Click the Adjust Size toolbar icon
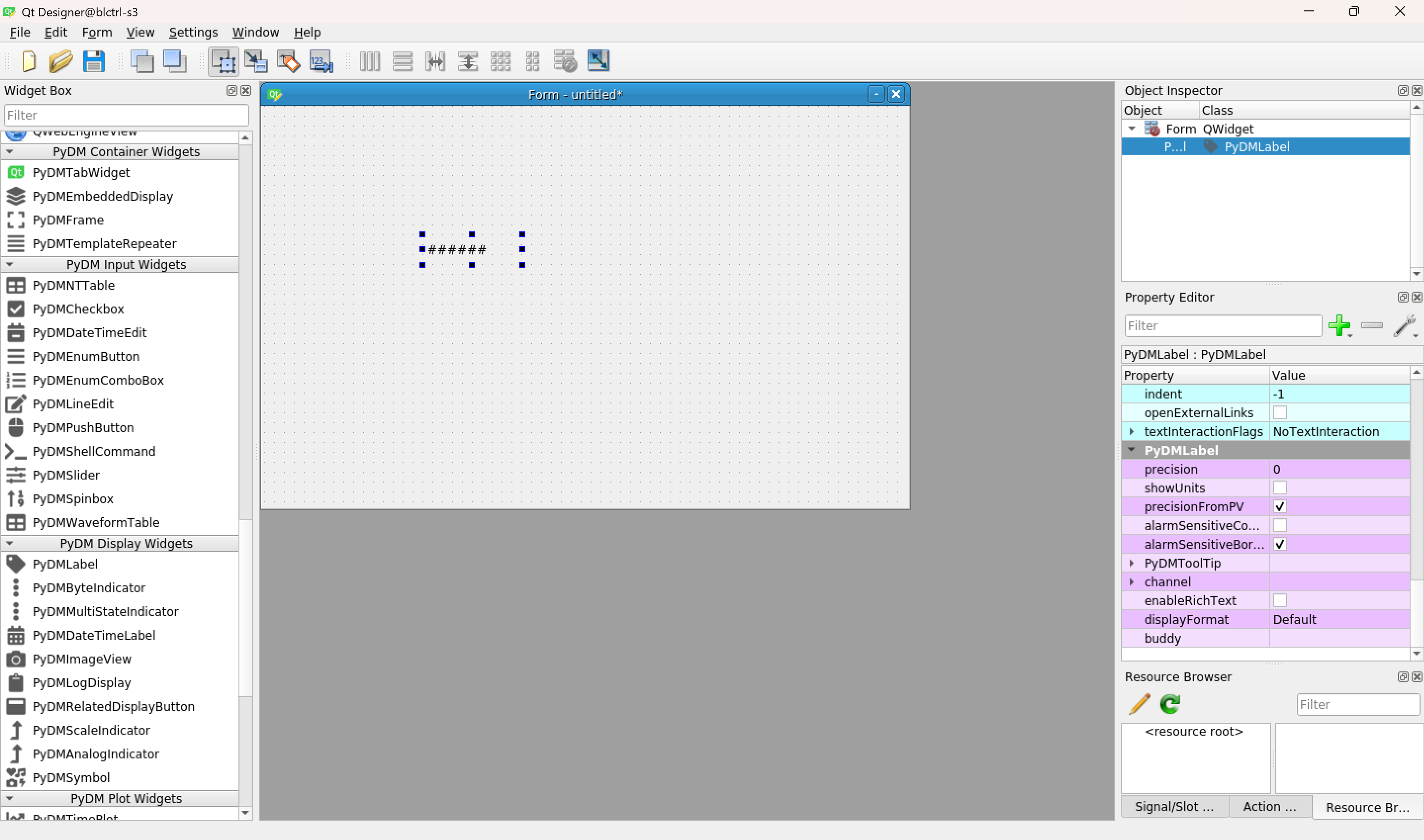 pyautogui.click(x=598, y=61)
